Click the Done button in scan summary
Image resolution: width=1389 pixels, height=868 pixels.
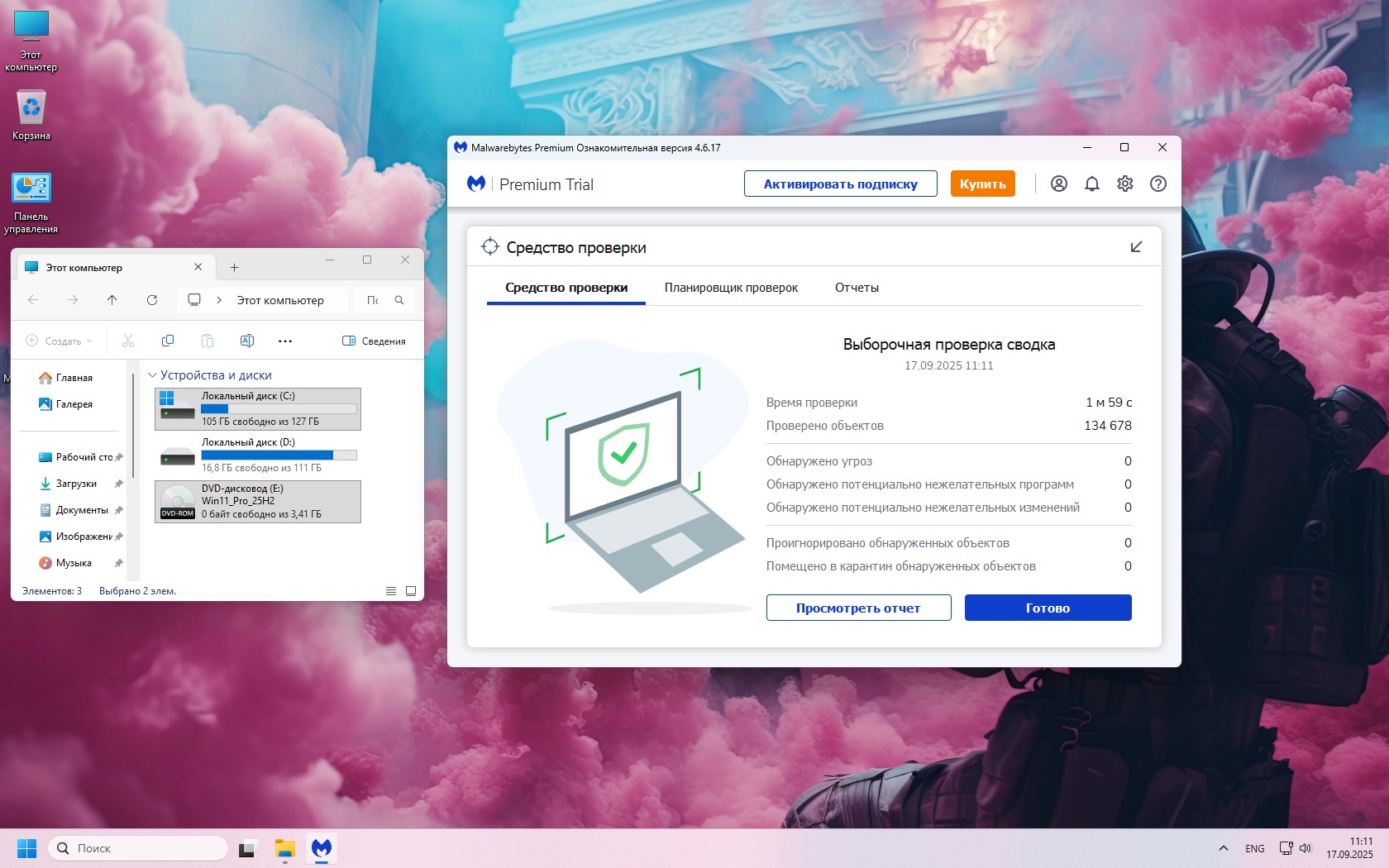[1048, 608]
